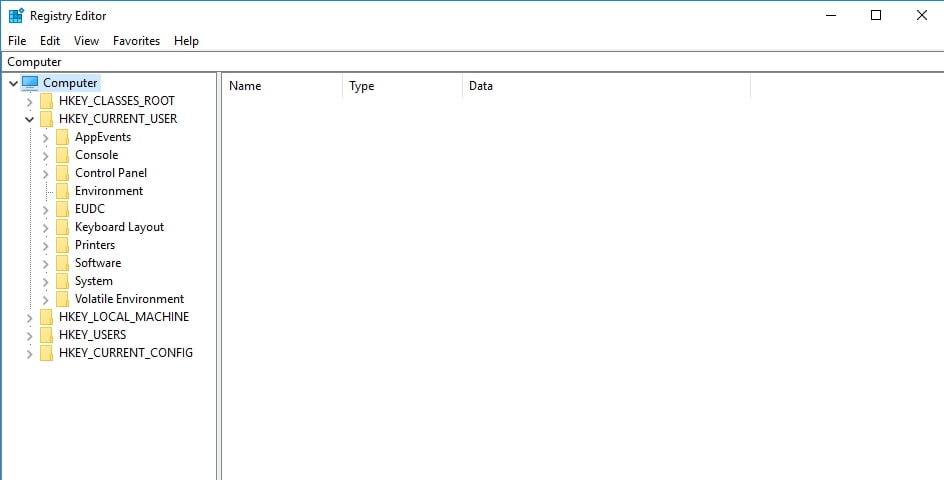
Task: Select the HKEY_USERS text label
Action: (x=93, y=334)
